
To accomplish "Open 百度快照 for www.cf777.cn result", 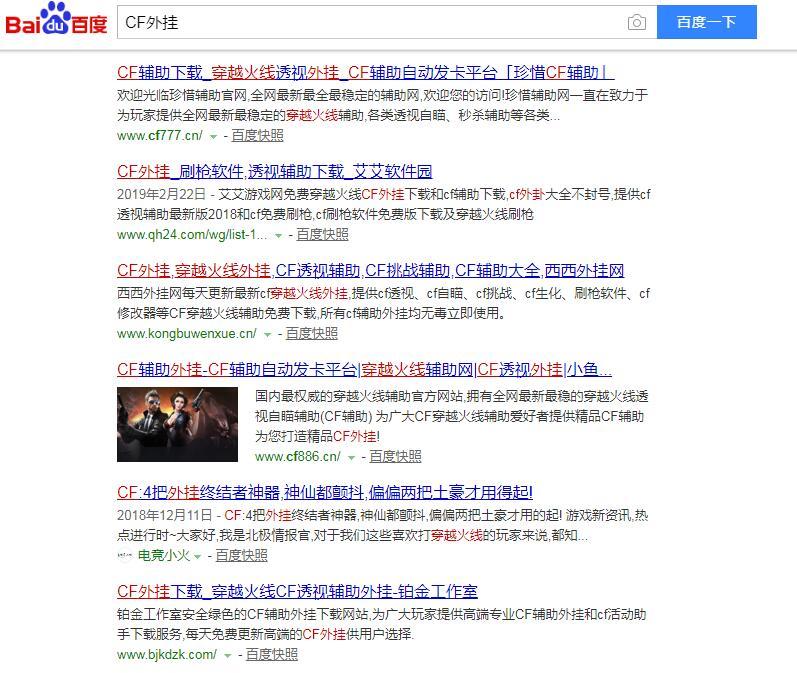I will point(257,136).
